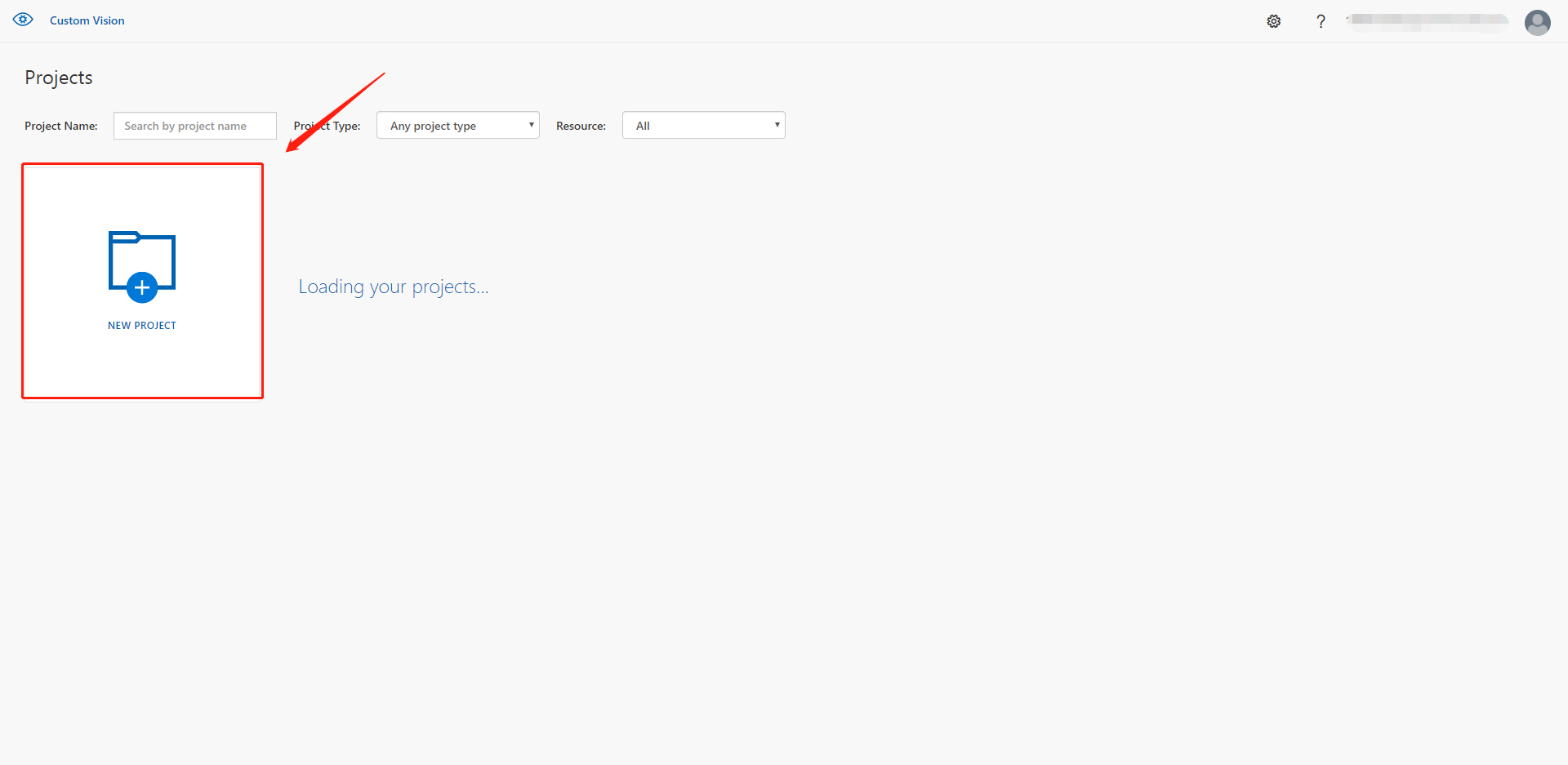Click the project type dropdown arrow
Image resolution: width=1568 pixels, height=765 pixels.
[x=531, y=125]
